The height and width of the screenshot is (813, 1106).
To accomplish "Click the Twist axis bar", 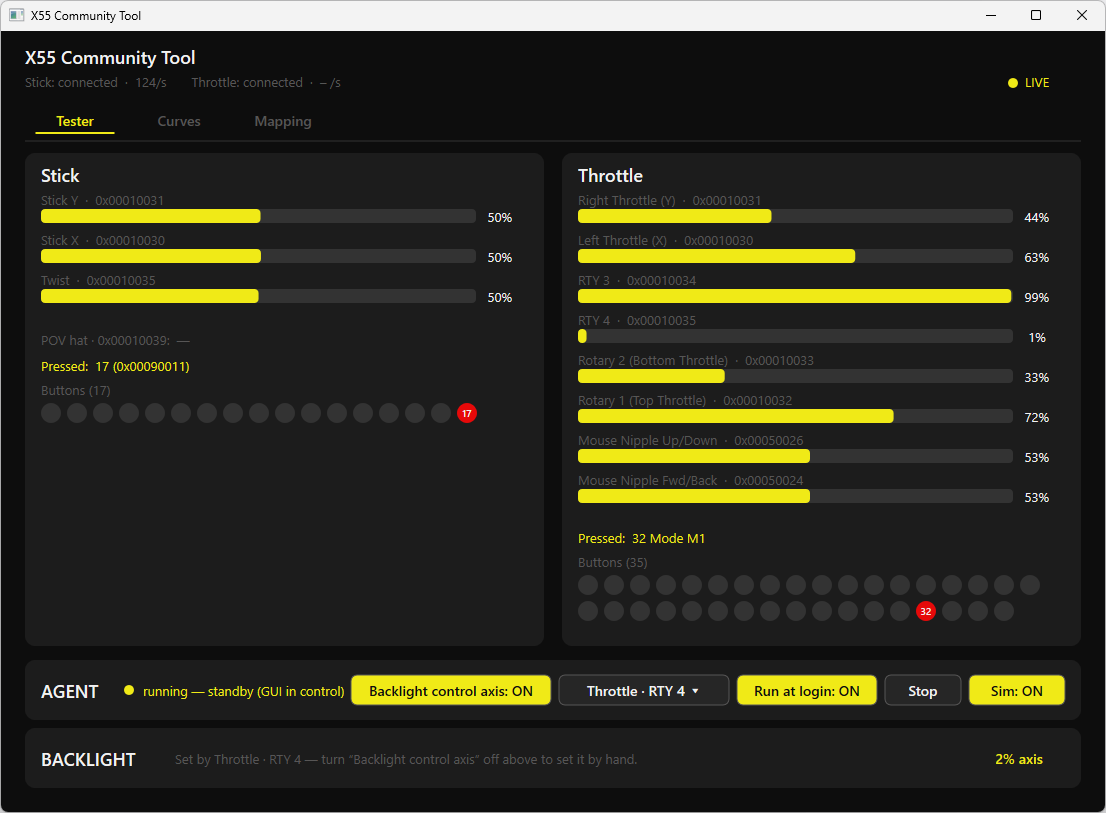I will [x=258, y=296].
